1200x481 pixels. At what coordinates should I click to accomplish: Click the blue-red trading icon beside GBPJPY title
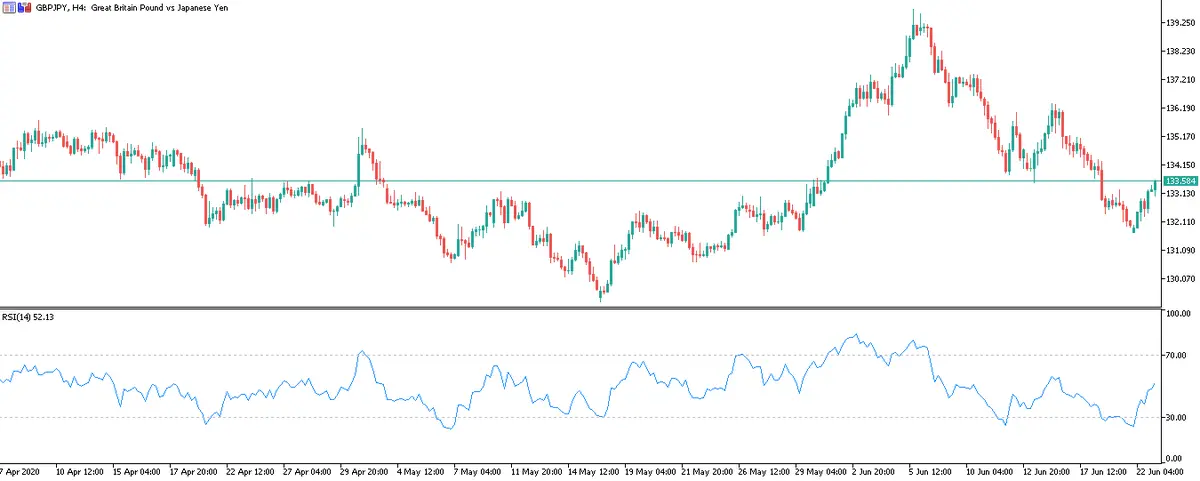click(24, 7)
